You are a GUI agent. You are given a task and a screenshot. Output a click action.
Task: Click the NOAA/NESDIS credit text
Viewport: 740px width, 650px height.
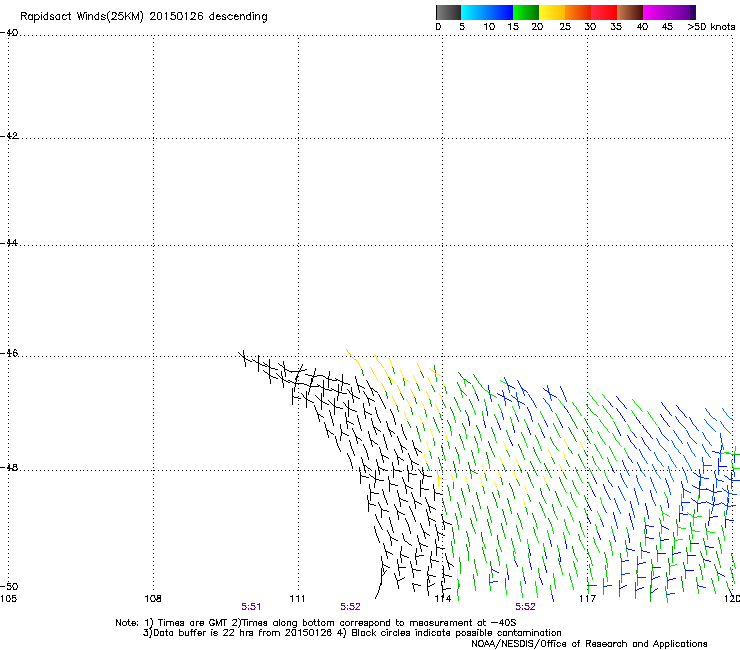589,644
